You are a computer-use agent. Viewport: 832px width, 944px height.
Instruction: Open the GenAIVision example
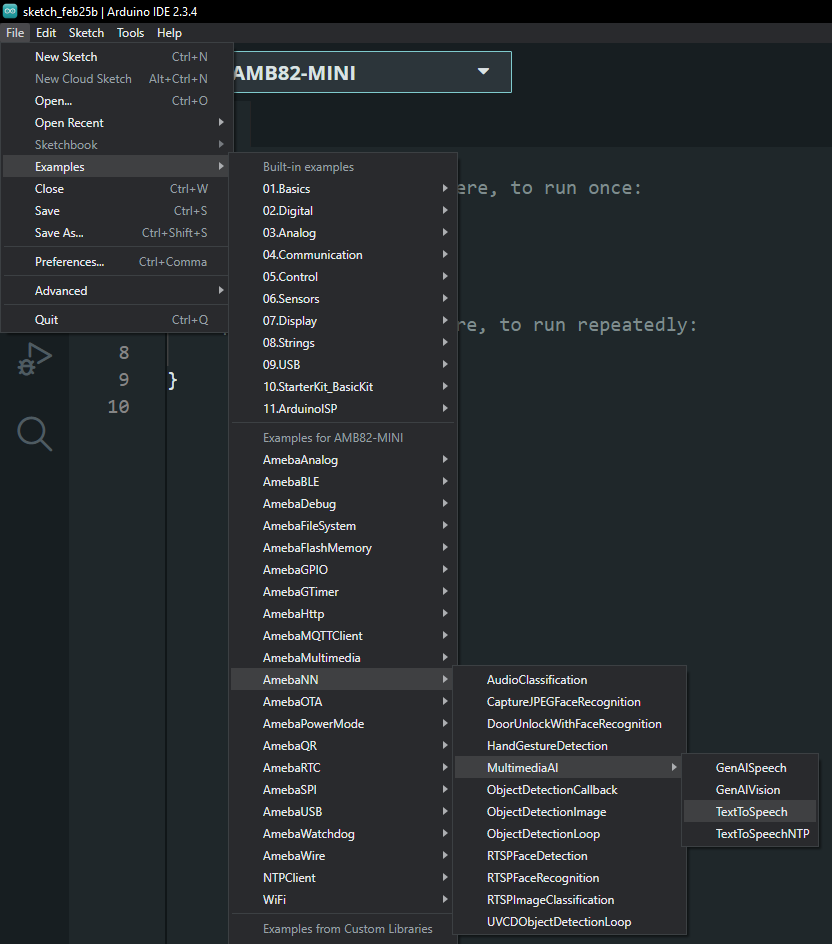[x=750, y=790]
